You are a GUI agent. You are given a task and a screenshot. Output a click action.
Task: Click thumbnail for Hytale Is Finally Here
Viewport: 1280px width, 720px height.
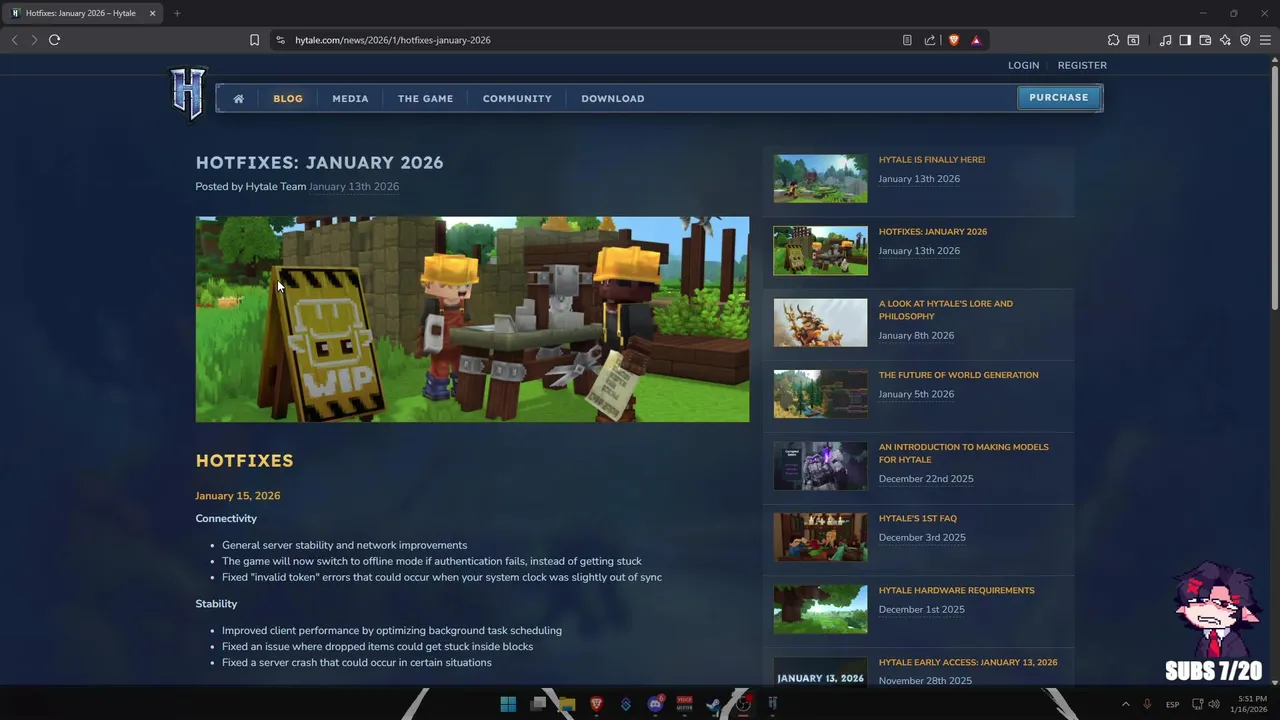(820, 179)
